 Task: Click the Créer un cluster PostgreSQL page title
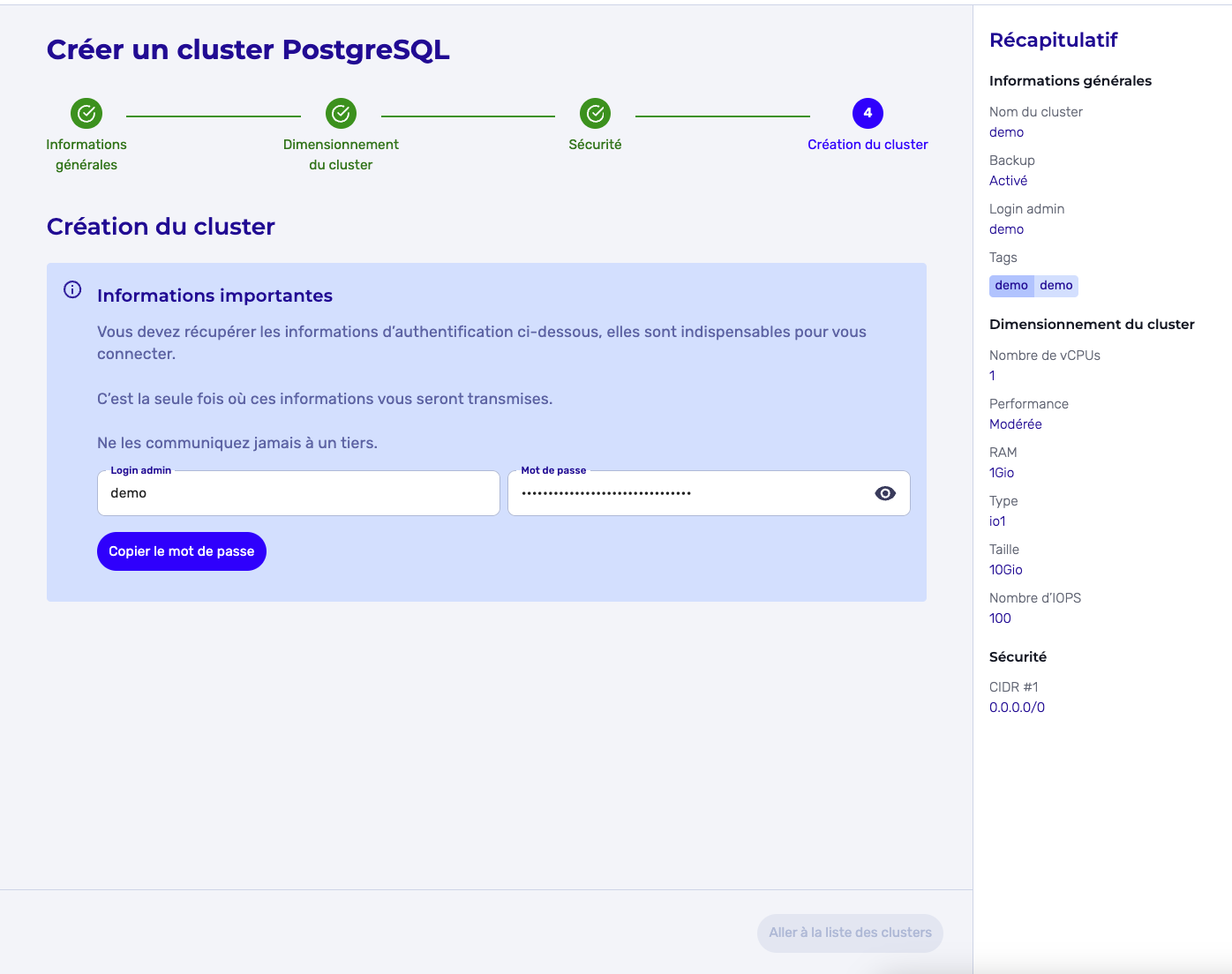(248, 50)
